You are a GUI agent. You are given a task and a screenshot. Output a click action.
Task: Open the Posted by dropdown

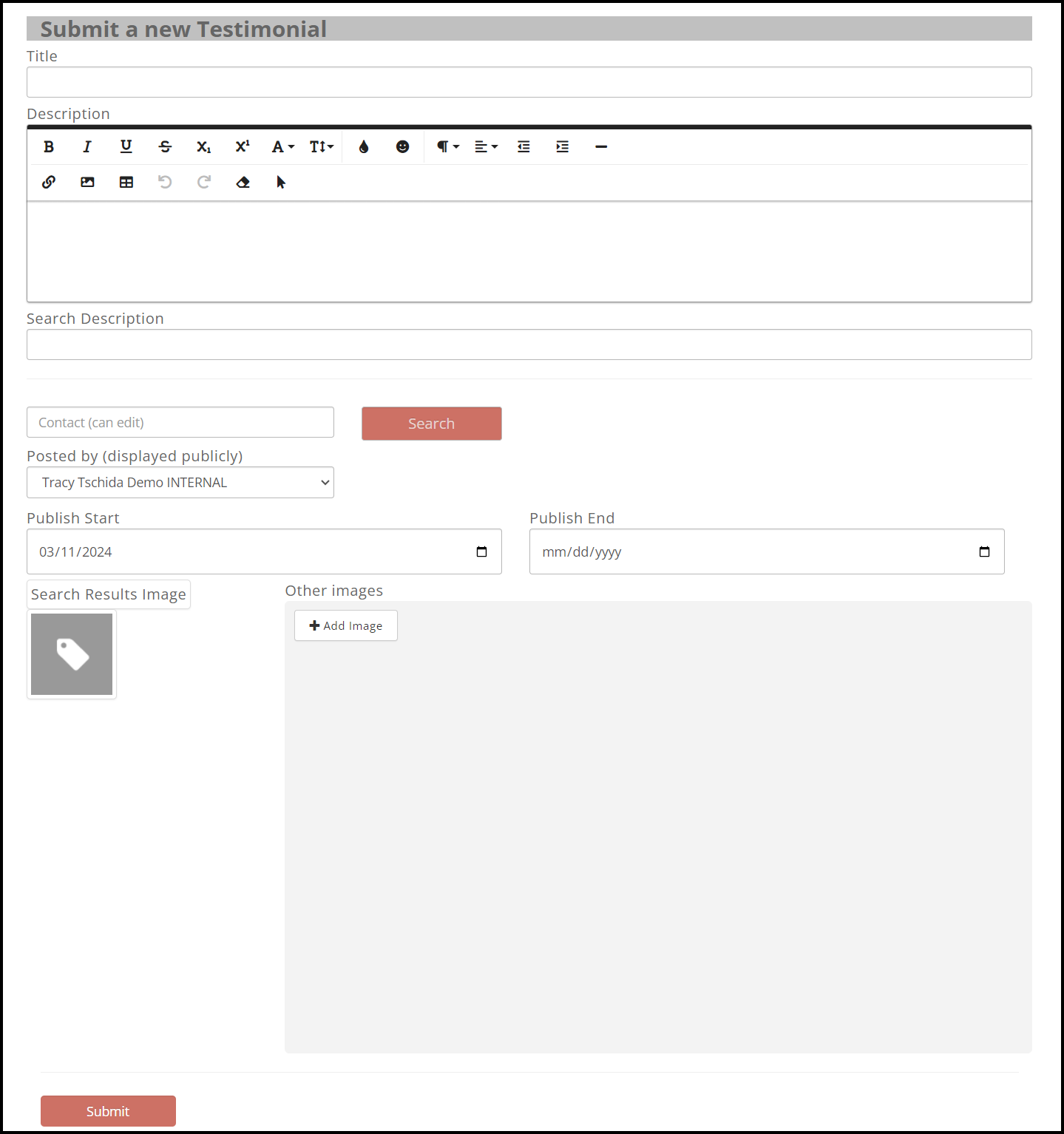[x=180, y=482]
